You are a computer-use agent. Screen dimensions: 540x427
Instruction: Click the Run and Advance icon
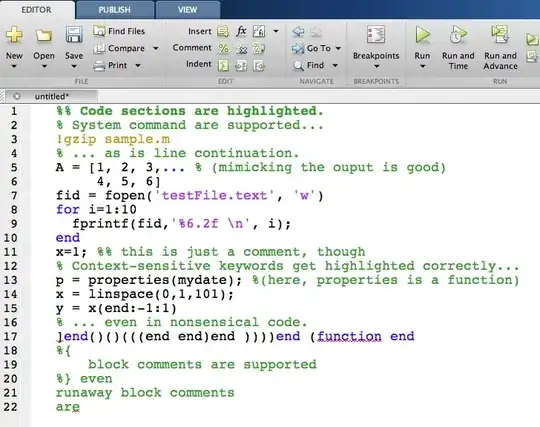click(x=500, y=34)
